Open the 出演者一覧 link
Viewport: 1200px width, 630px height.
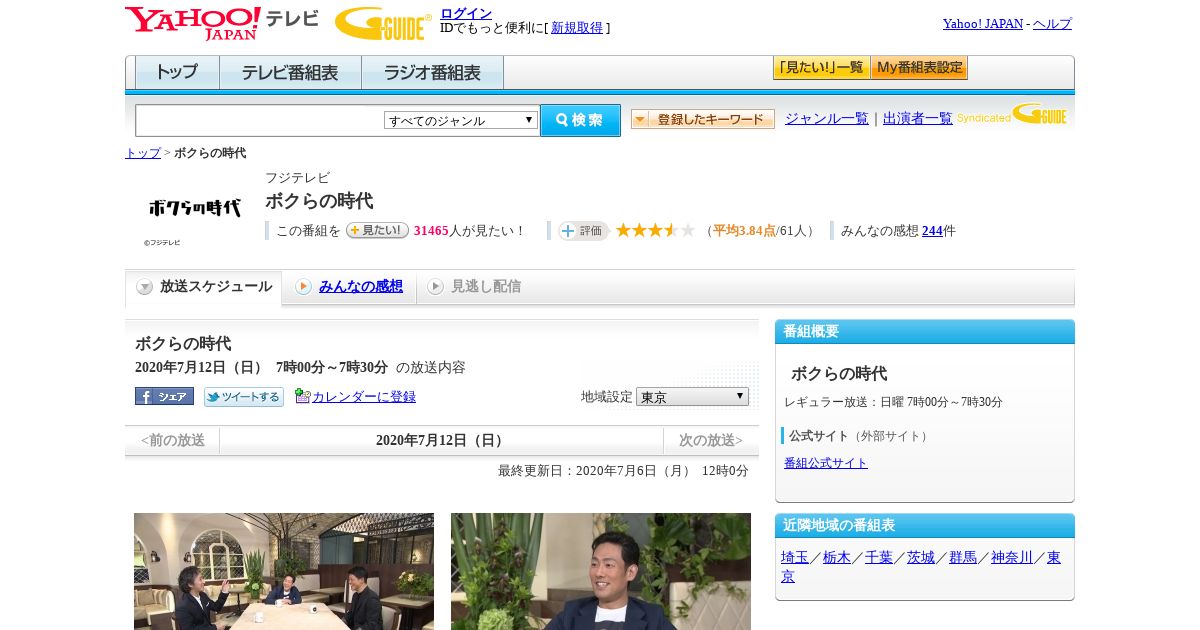point(918,118)
